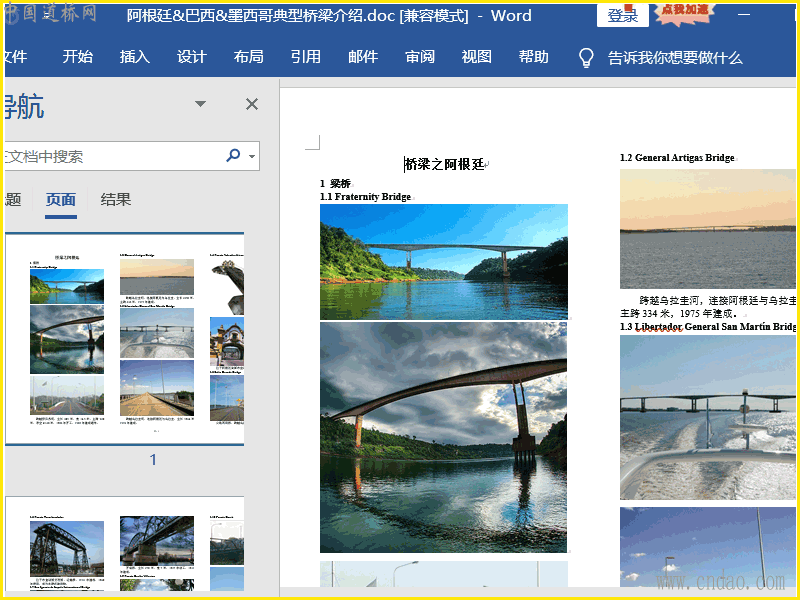Click the Tell Me lightbulb icon

click(586, 58)
